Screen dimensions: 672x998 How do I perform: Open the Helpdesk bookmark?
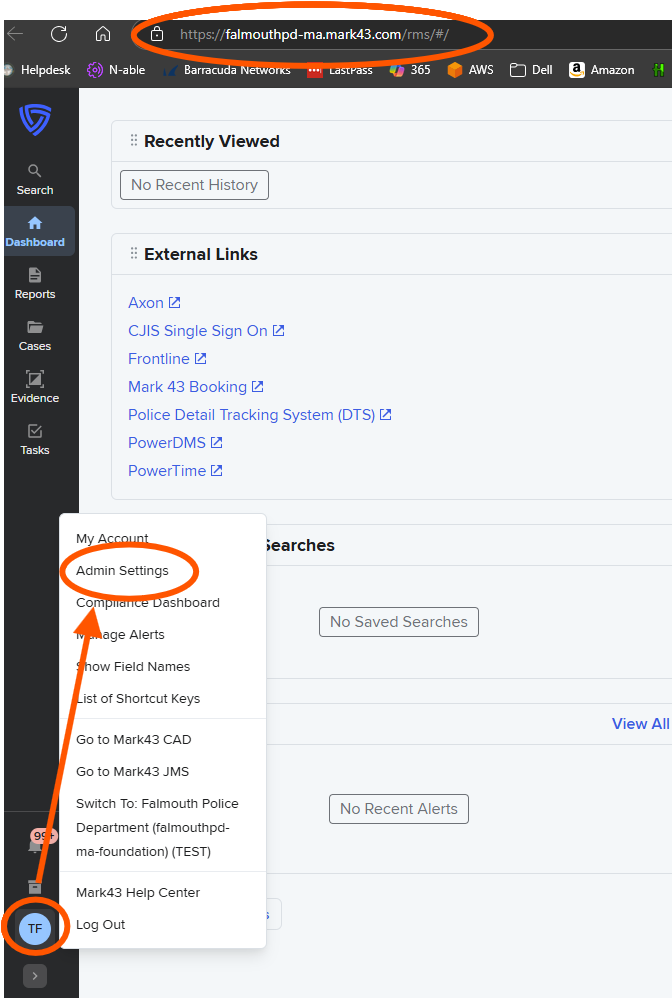coord(38,70)
